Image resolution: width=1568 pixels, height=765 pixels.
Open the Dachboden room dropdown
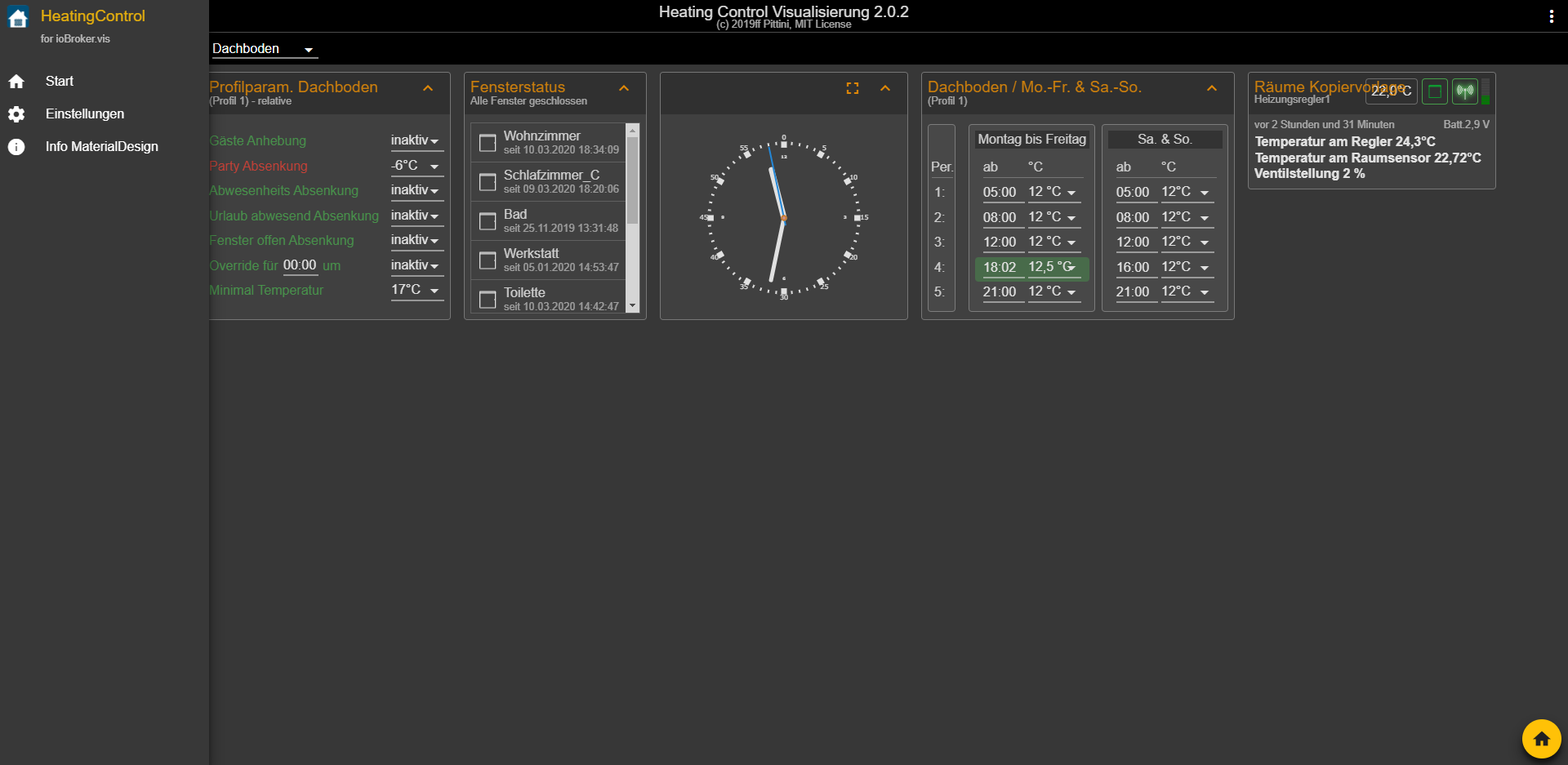[263, 49]
